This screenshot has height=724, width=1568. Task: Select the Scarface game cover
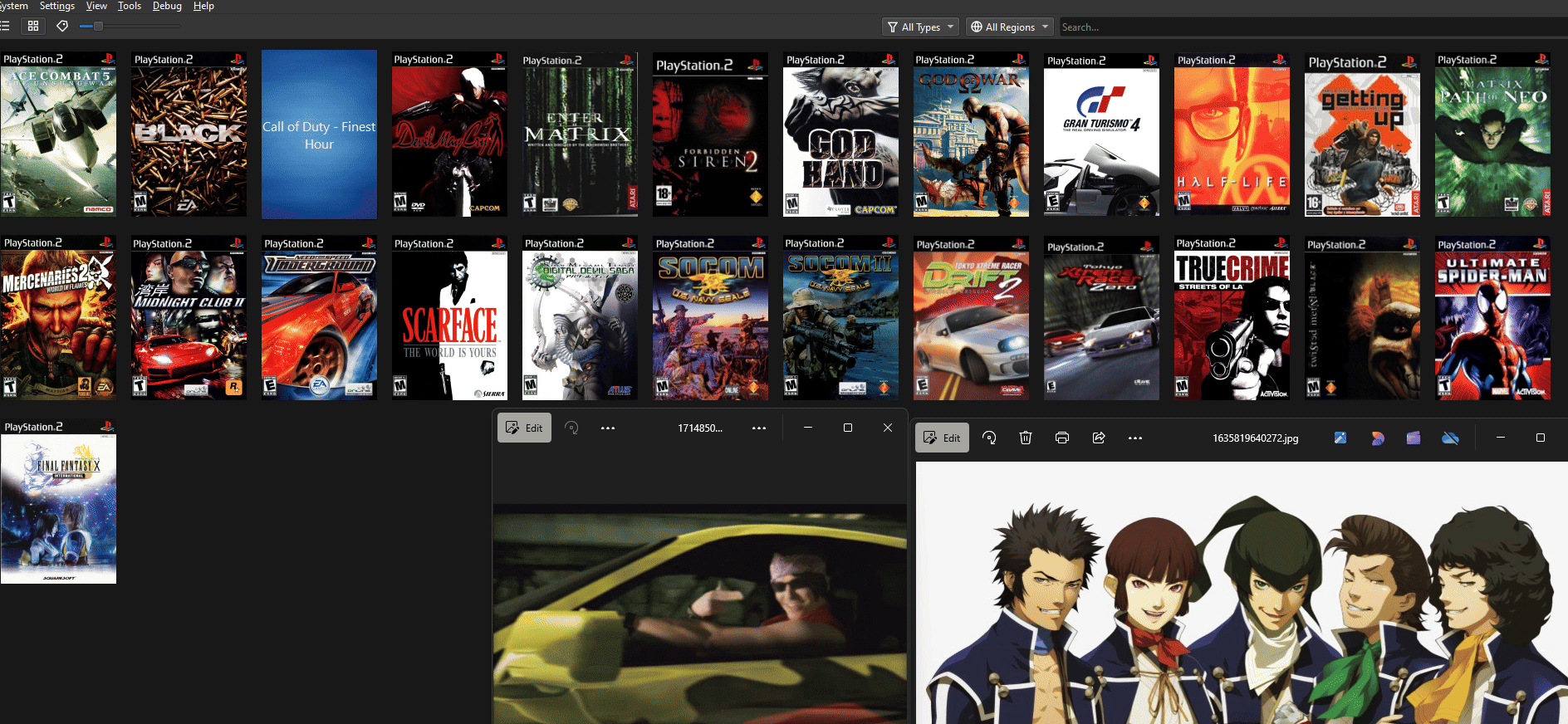(x=449, y=318)
